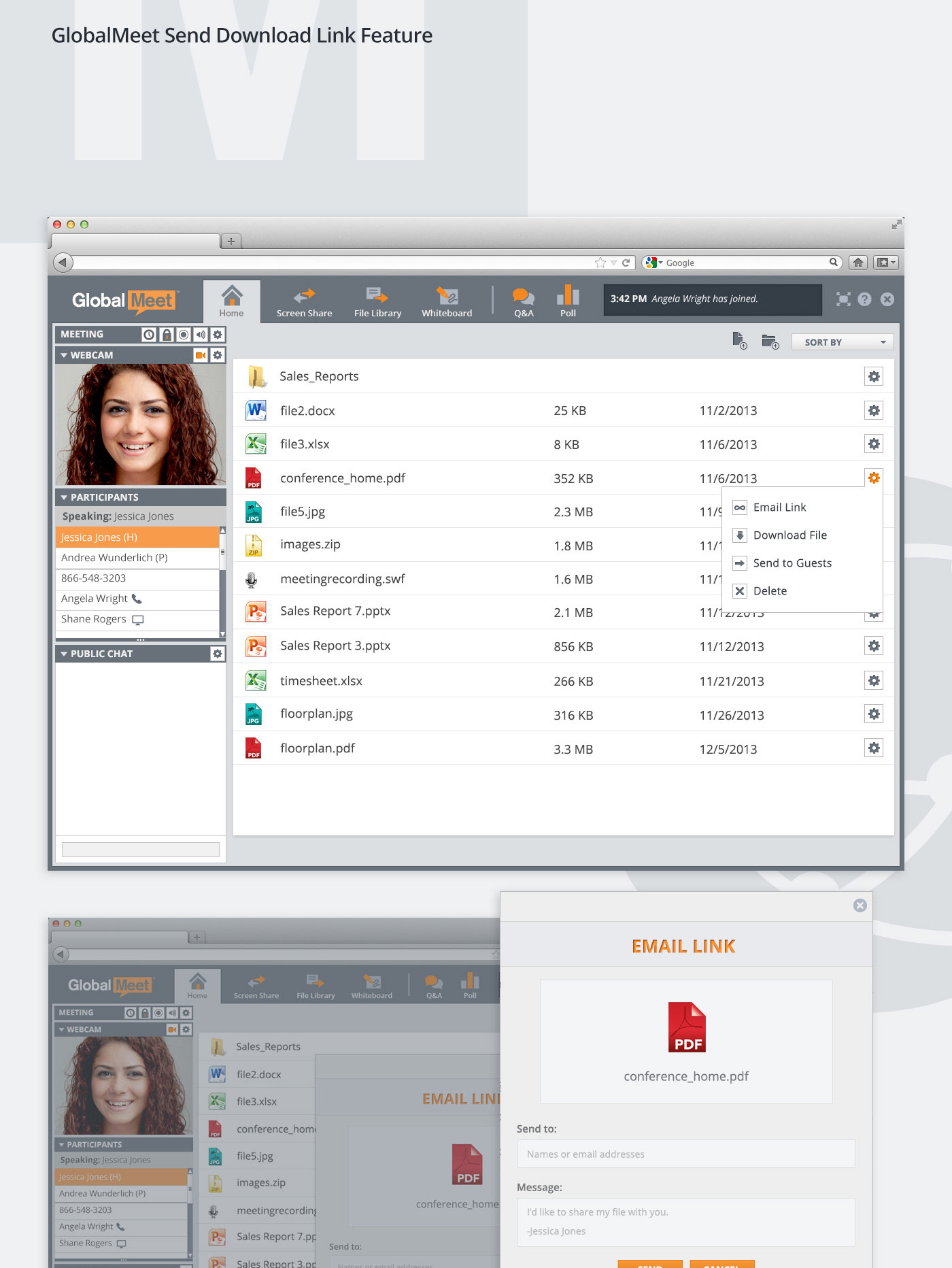Collapse the PARTICIPANTS panel

[x=64, y=497]
